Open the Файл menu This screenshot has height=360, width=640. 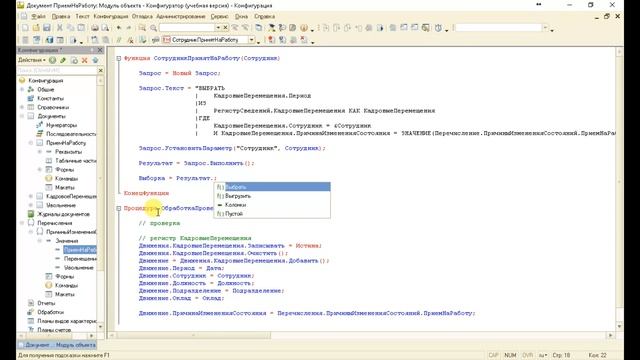click(x=38, y=16)
